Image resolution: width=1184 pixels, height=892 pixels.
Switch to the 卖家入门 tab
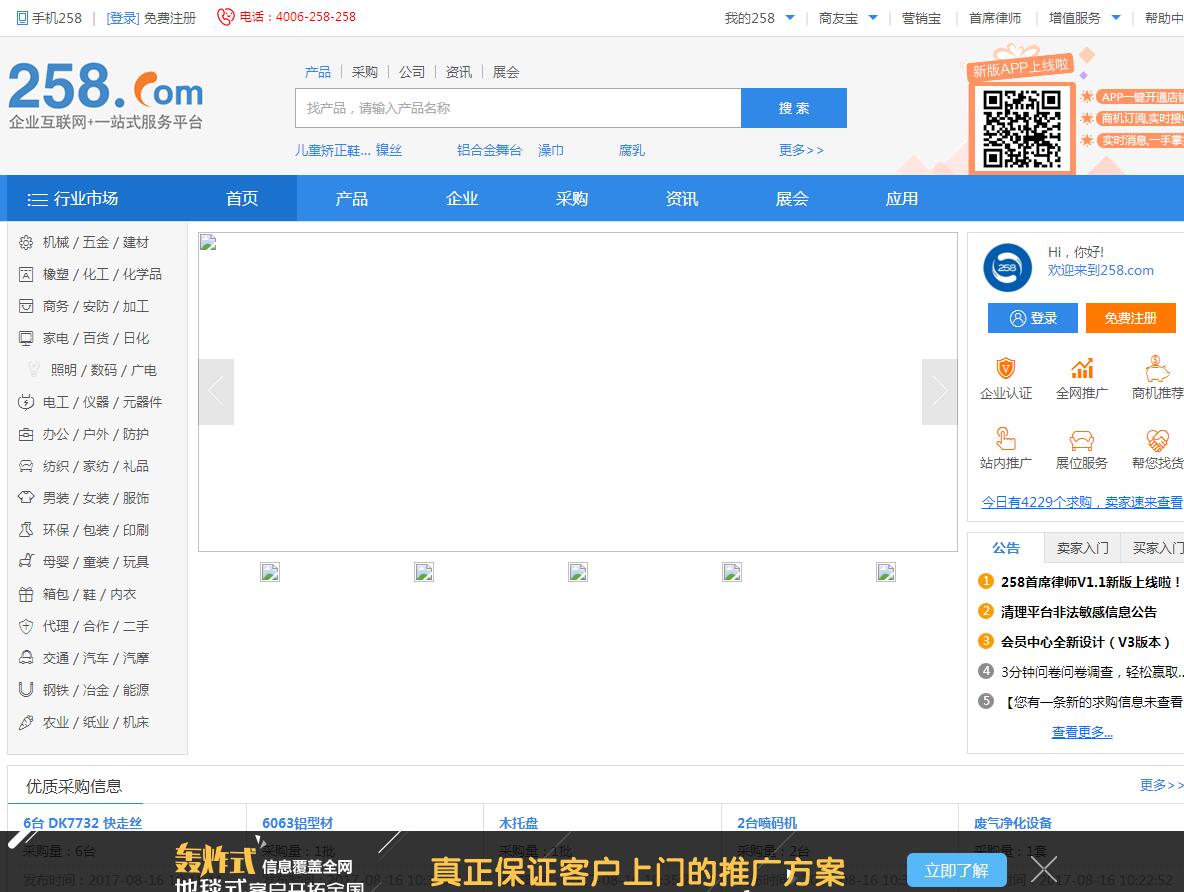coord(1083,548)
